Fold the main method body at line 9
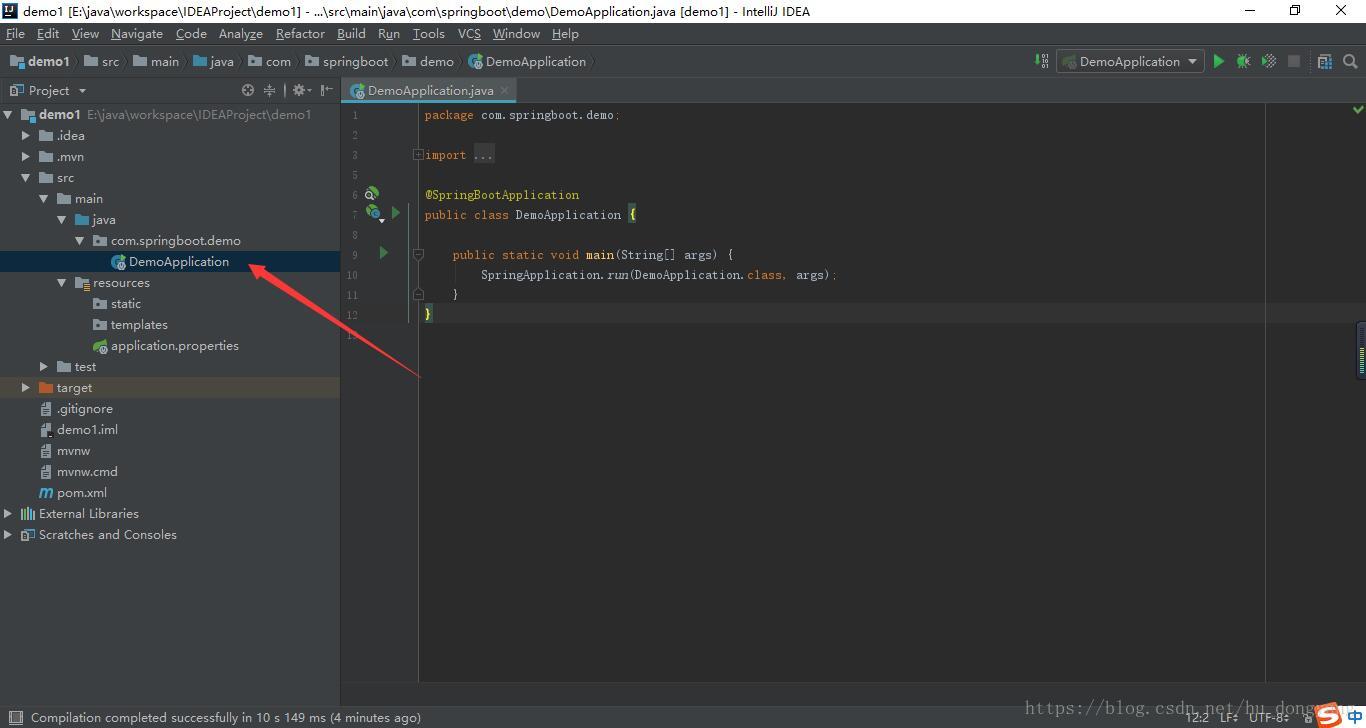The image size is (1366, 728). click(418, 254)
